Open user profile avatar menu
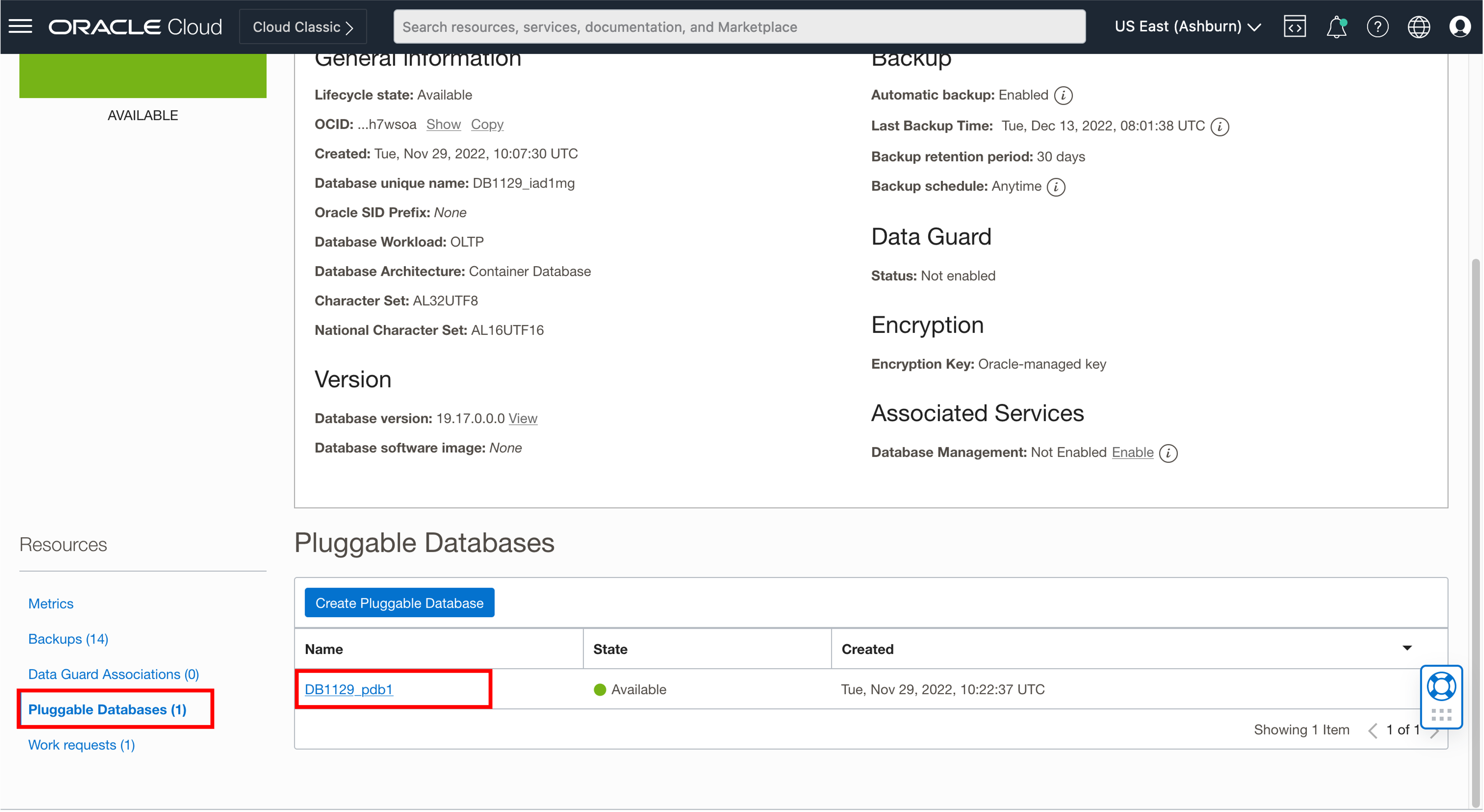Image resolution: width=1484 pixels, height=812 pixels. click(1460, 26)
